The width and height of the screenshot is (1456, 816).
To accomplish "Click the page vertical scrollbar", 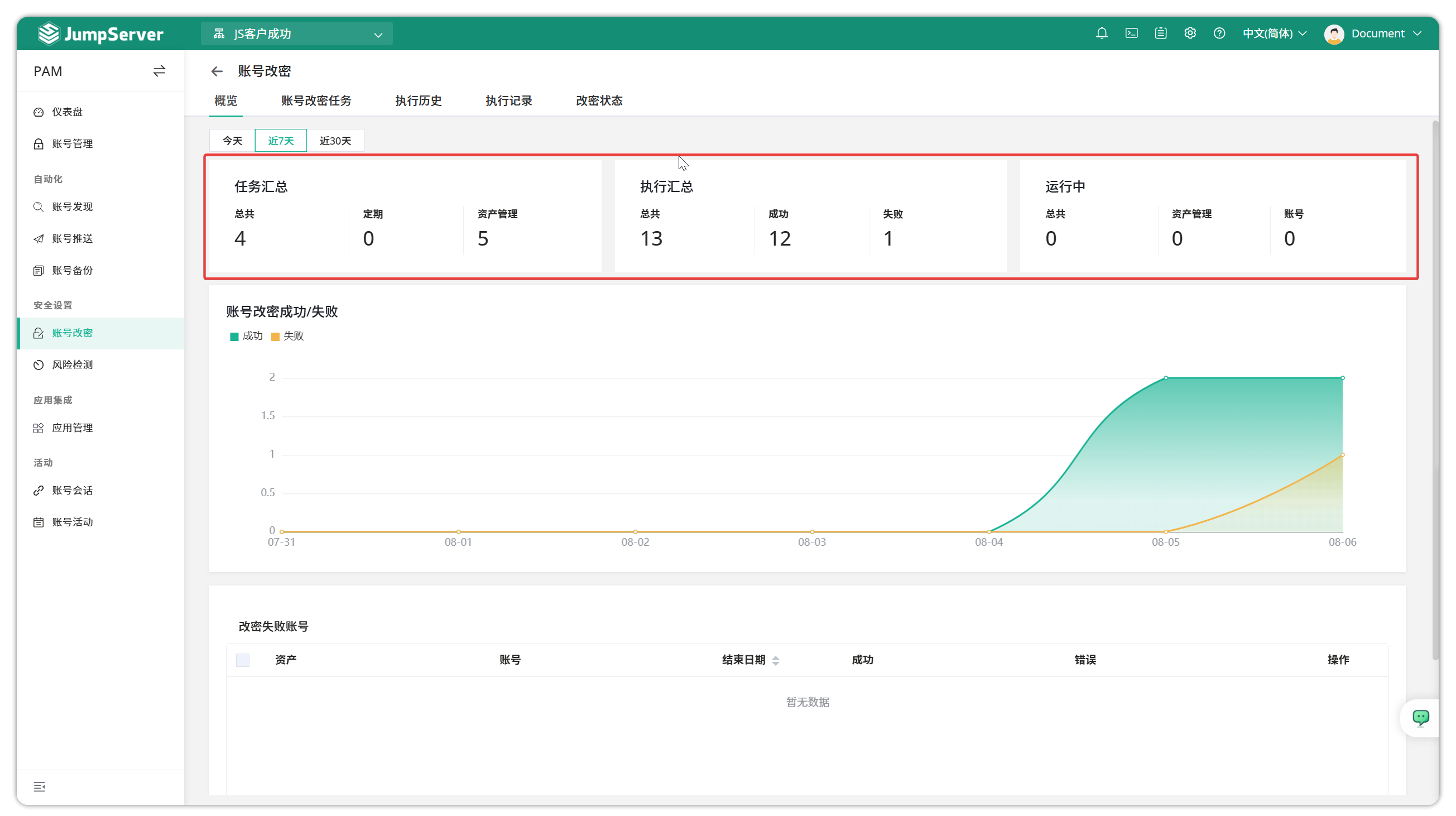I will [1435, 390].
